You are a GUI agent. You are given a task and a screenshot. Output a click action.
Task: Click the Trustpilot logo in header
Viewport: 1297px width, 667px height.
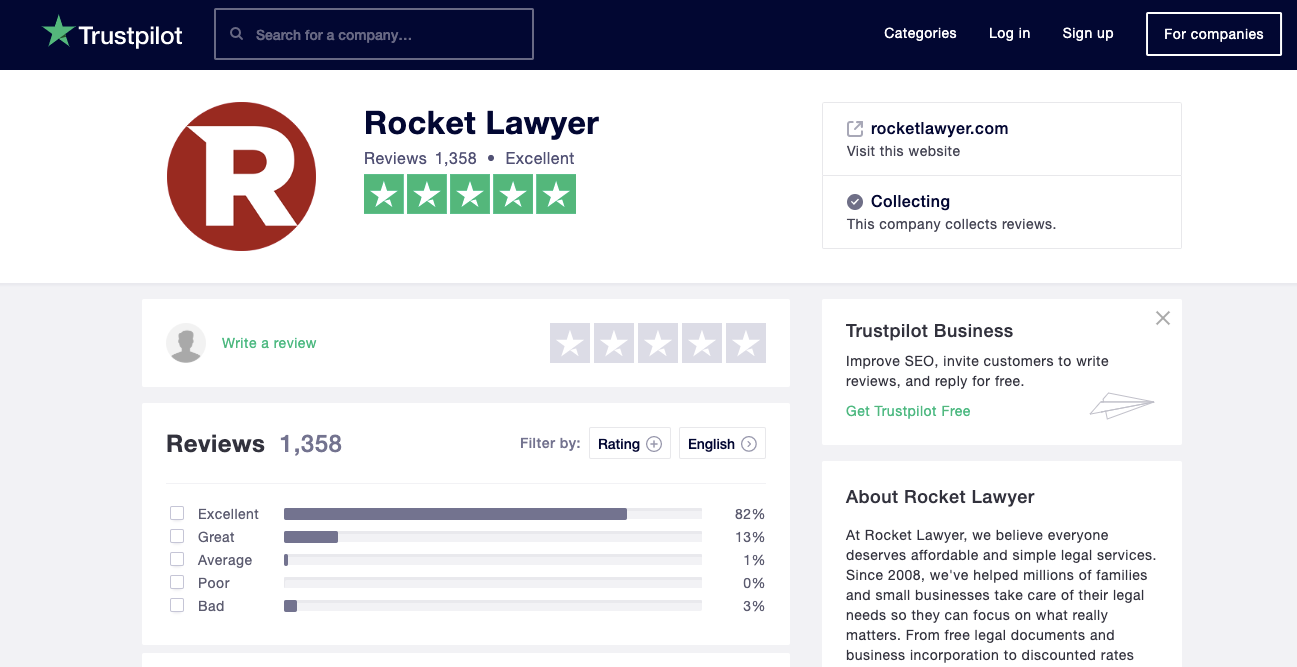[112, 33]
